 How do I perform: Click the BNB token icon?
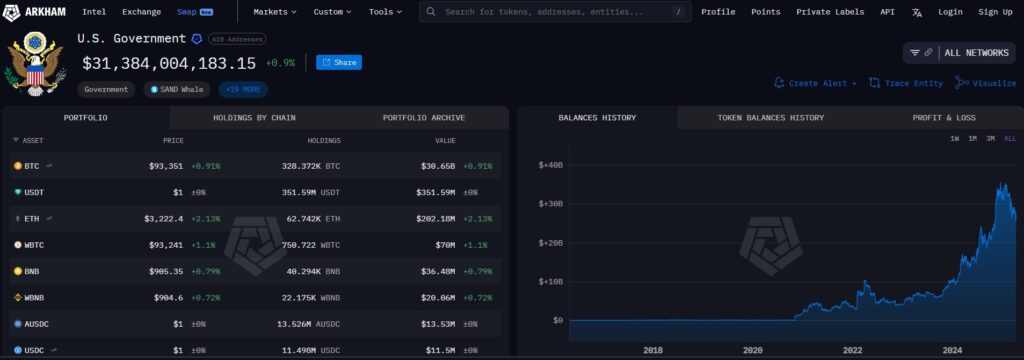point(18,271)
